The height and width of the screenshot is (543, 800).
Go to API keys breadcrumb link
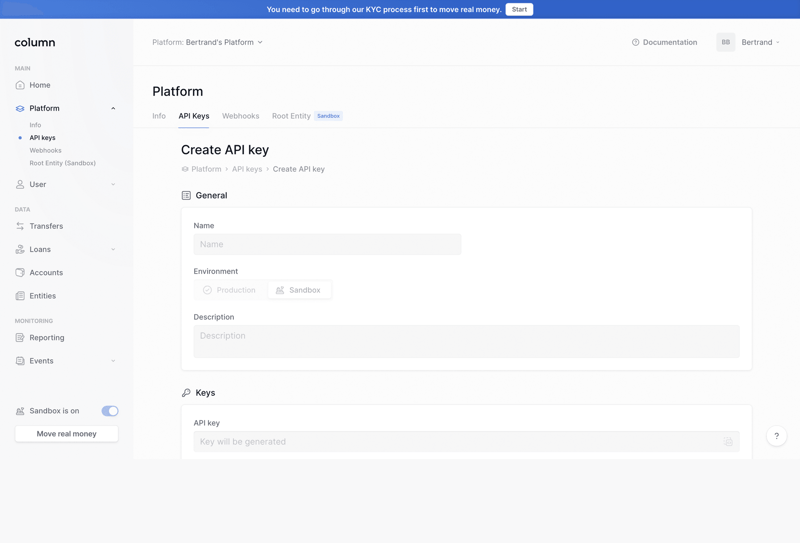tap(247, 169)
